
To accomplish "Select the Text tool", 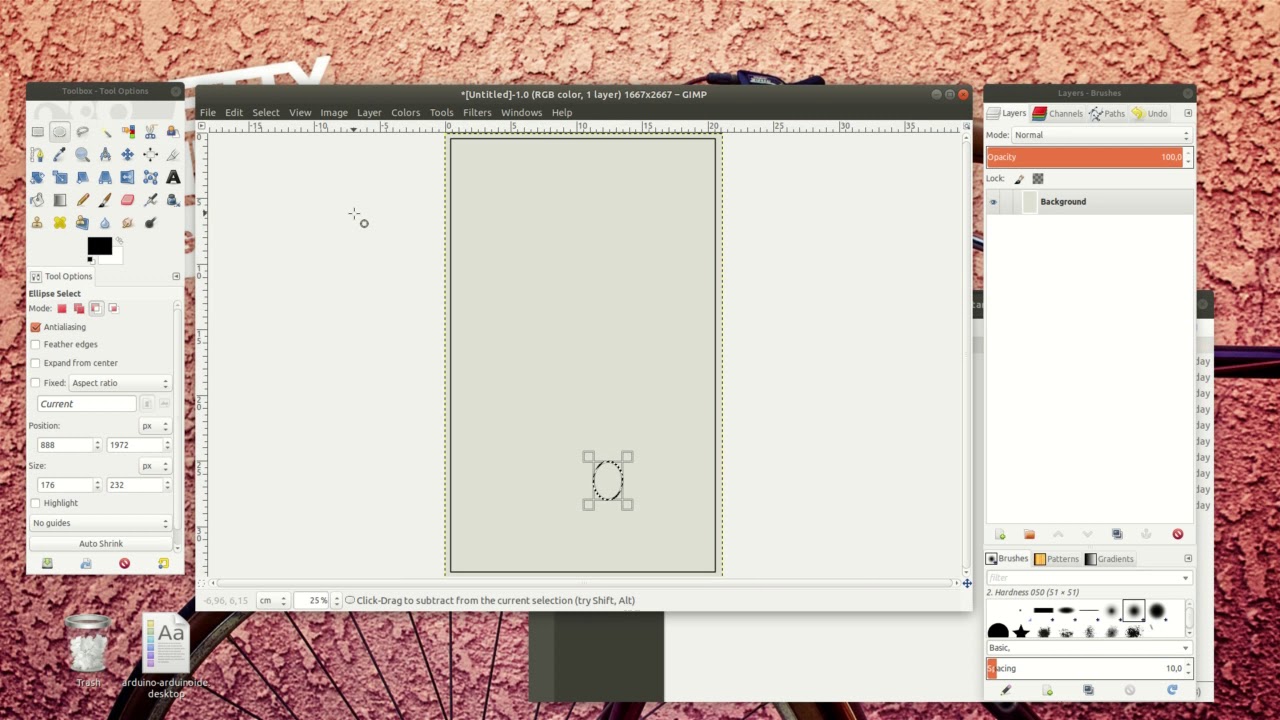I will click(x=173, y=177).
